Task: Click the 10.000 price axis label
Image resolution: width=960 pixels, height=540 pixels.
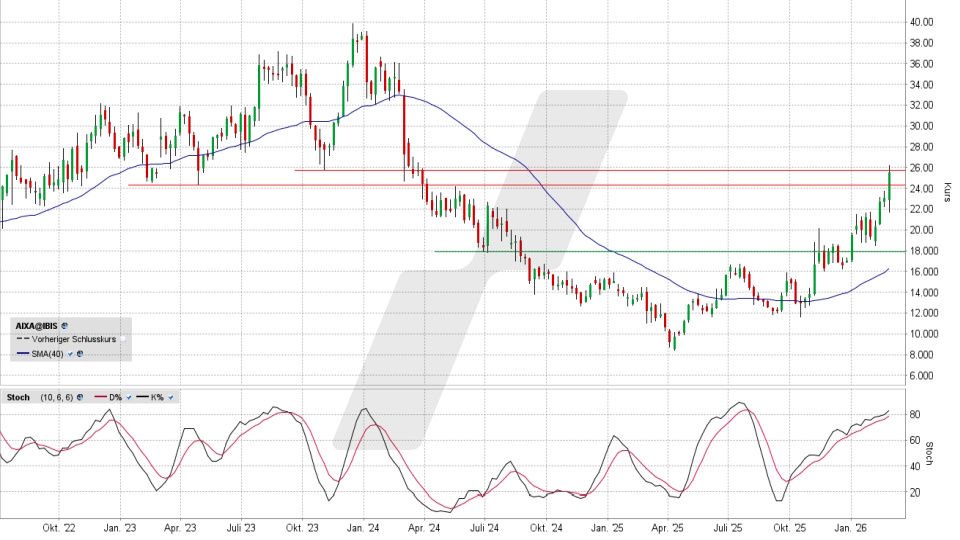Action: tap(924, 334)
